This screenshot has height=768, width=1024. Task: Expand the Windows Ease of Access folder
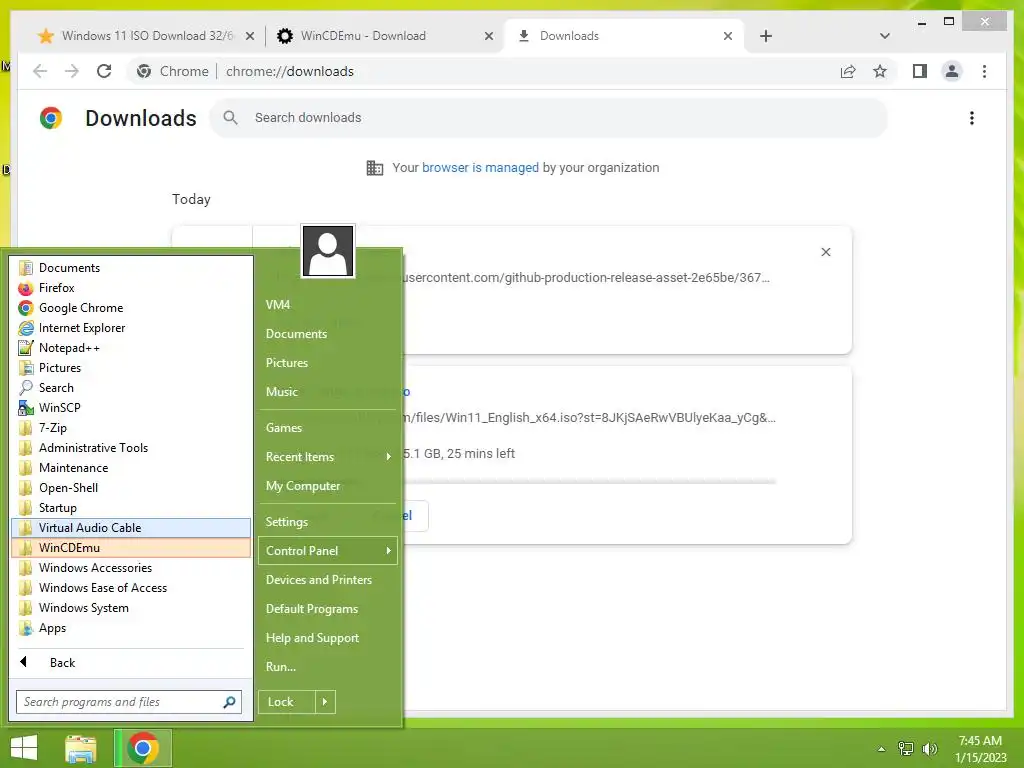131,588
